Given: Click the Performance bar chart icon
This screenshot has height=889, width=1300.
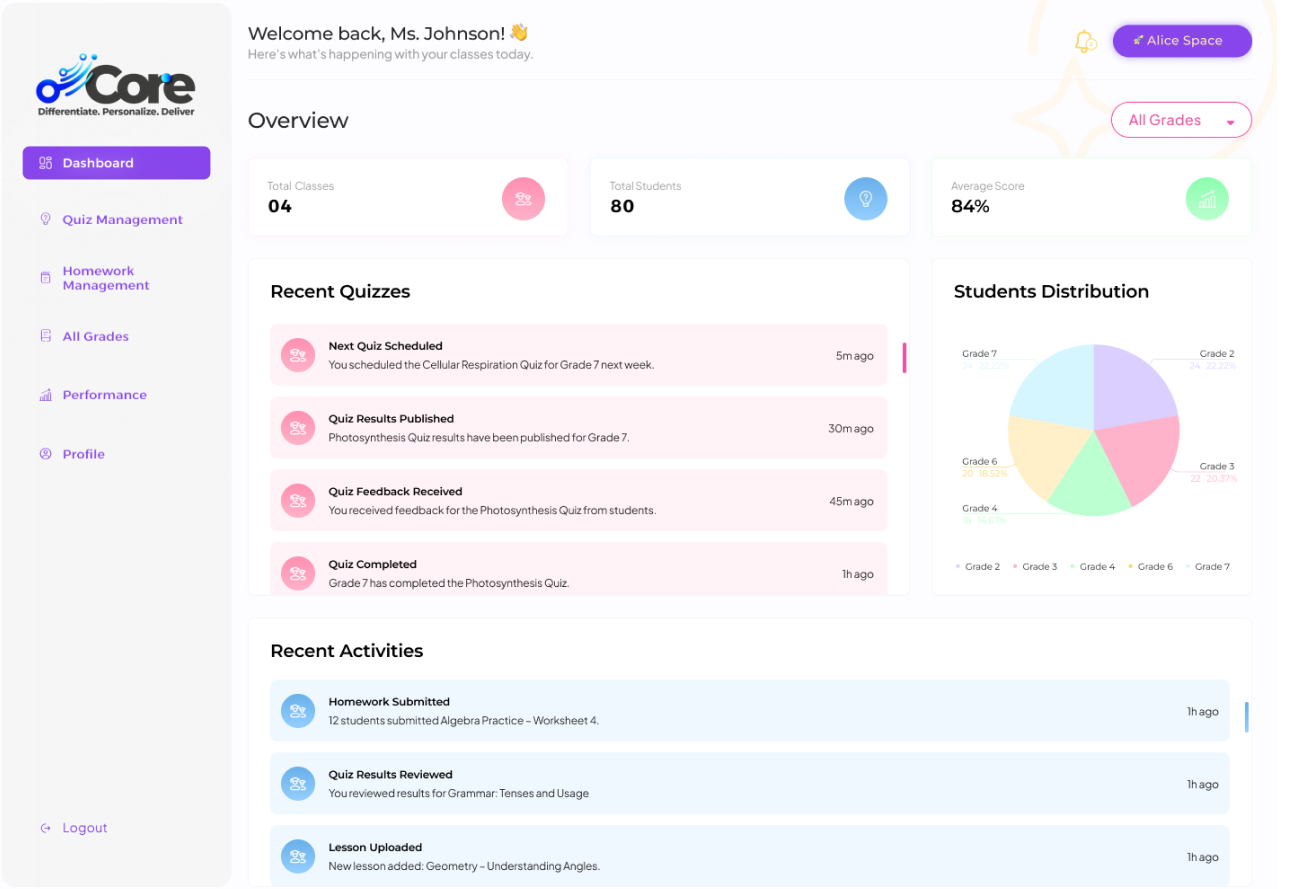Looking at the screenshot, I should [45, 395].
